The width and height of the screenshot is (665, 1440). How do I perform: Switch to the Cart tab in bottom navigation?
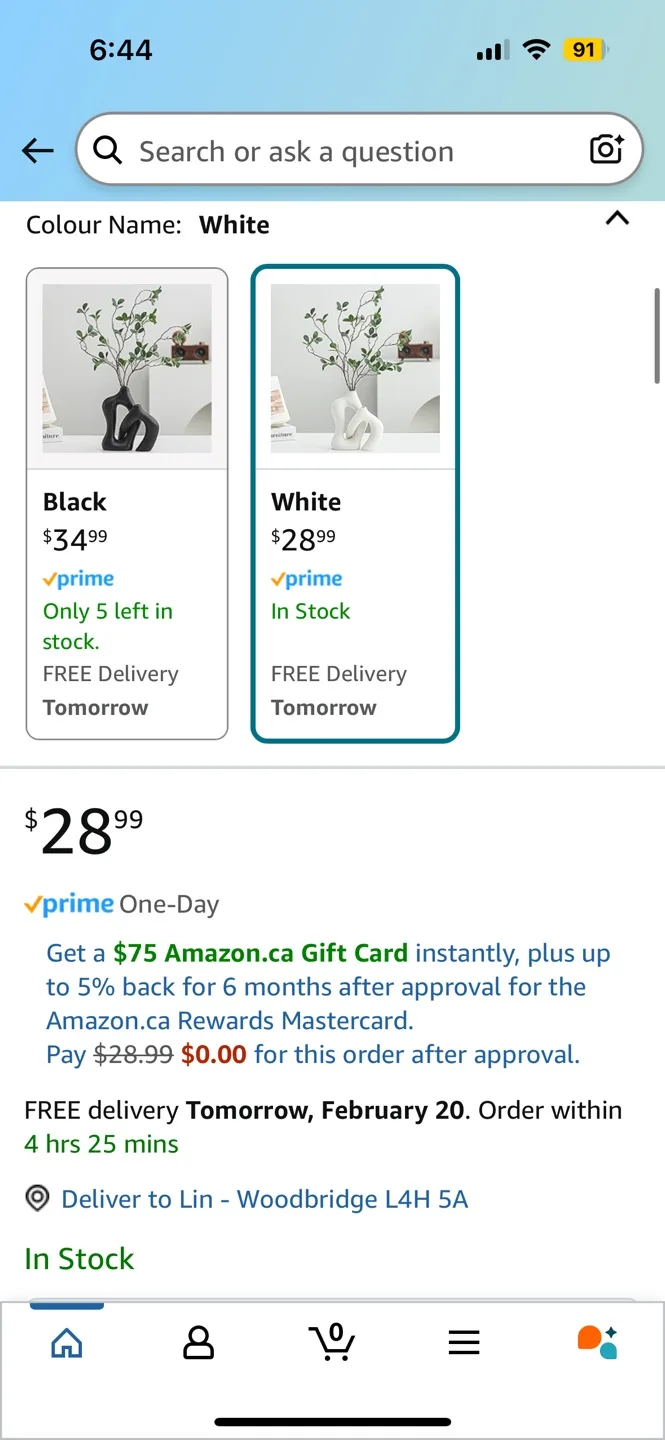pos(332,1343)
